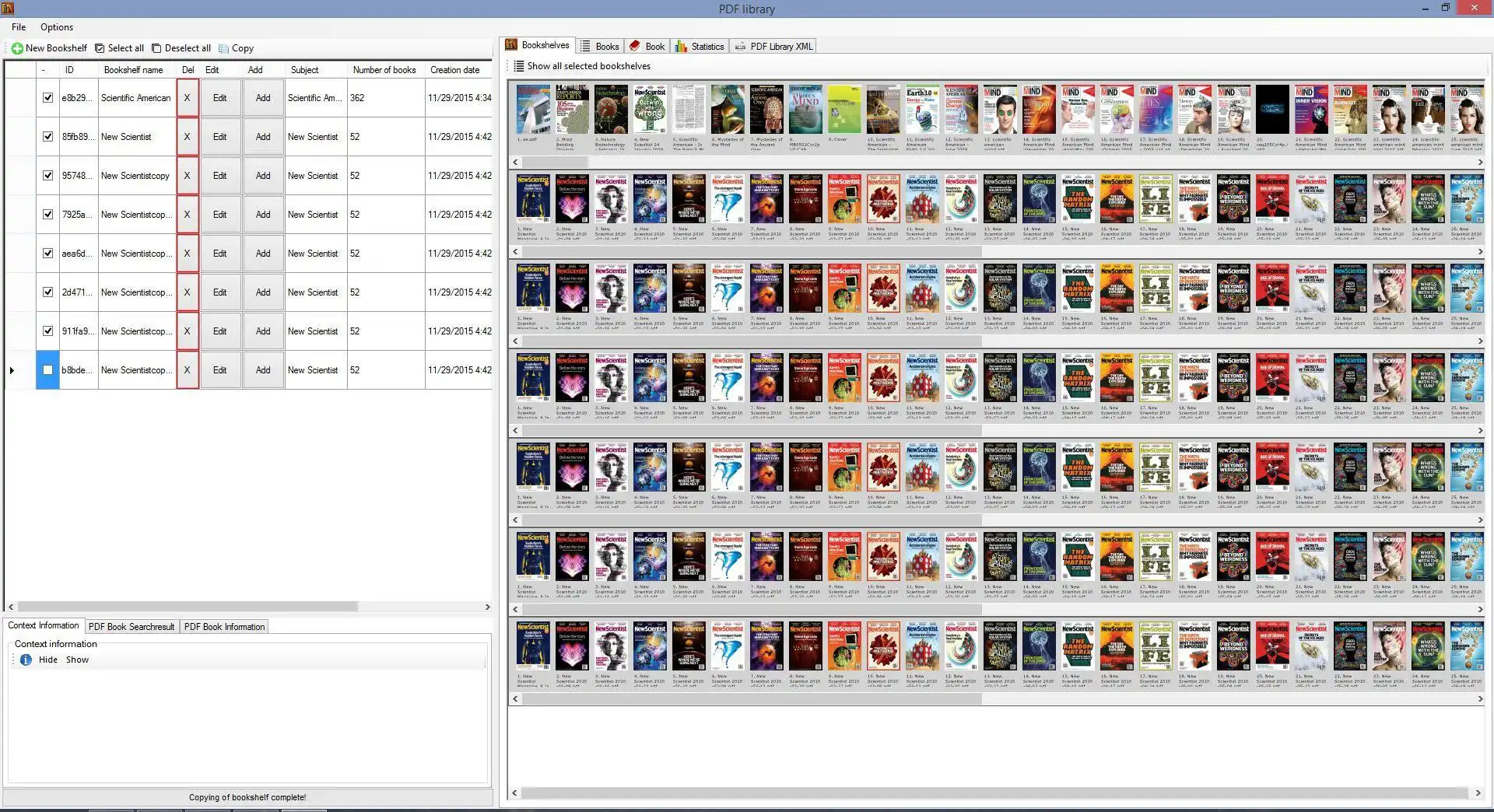This screenshot has height=812, width=1494.
Task: Click the yellow Cover thumbnail in first shelf
Action: (844, 110)
